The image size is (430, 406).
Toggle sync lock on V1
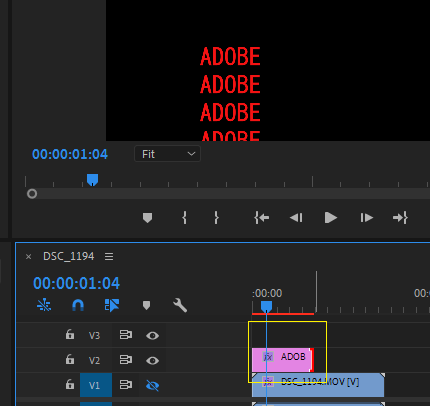[x=126, y=385]
